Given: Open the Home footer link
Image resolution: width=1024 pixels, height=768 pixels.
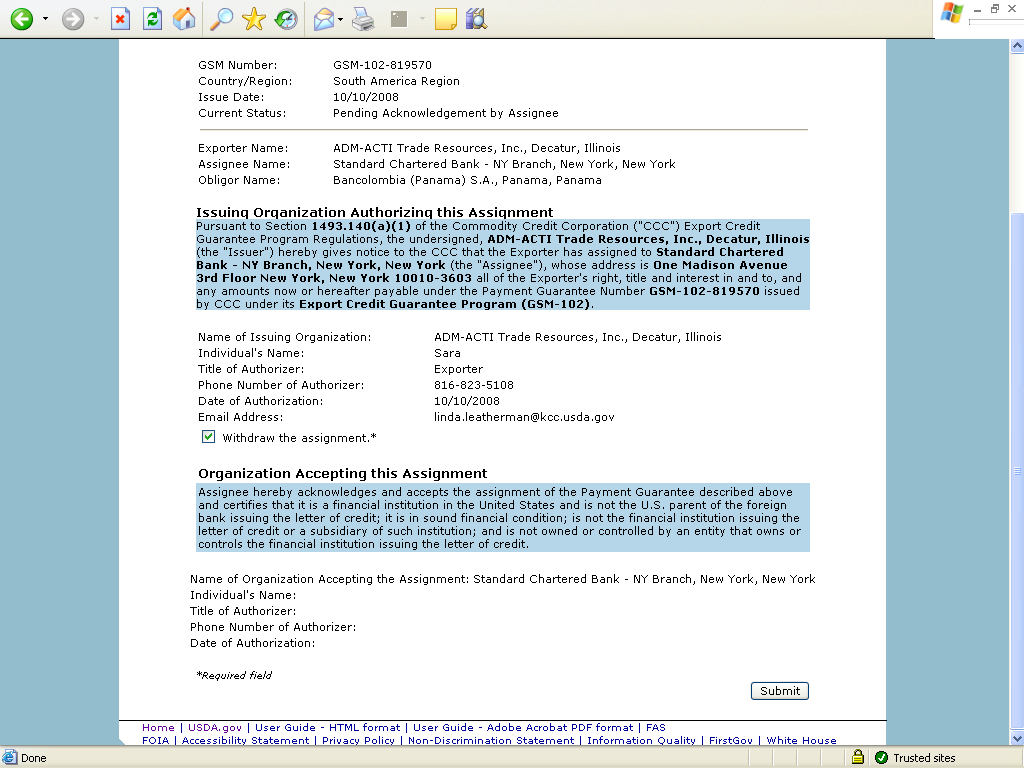Looking at the screenshot, I should (158, 728).
